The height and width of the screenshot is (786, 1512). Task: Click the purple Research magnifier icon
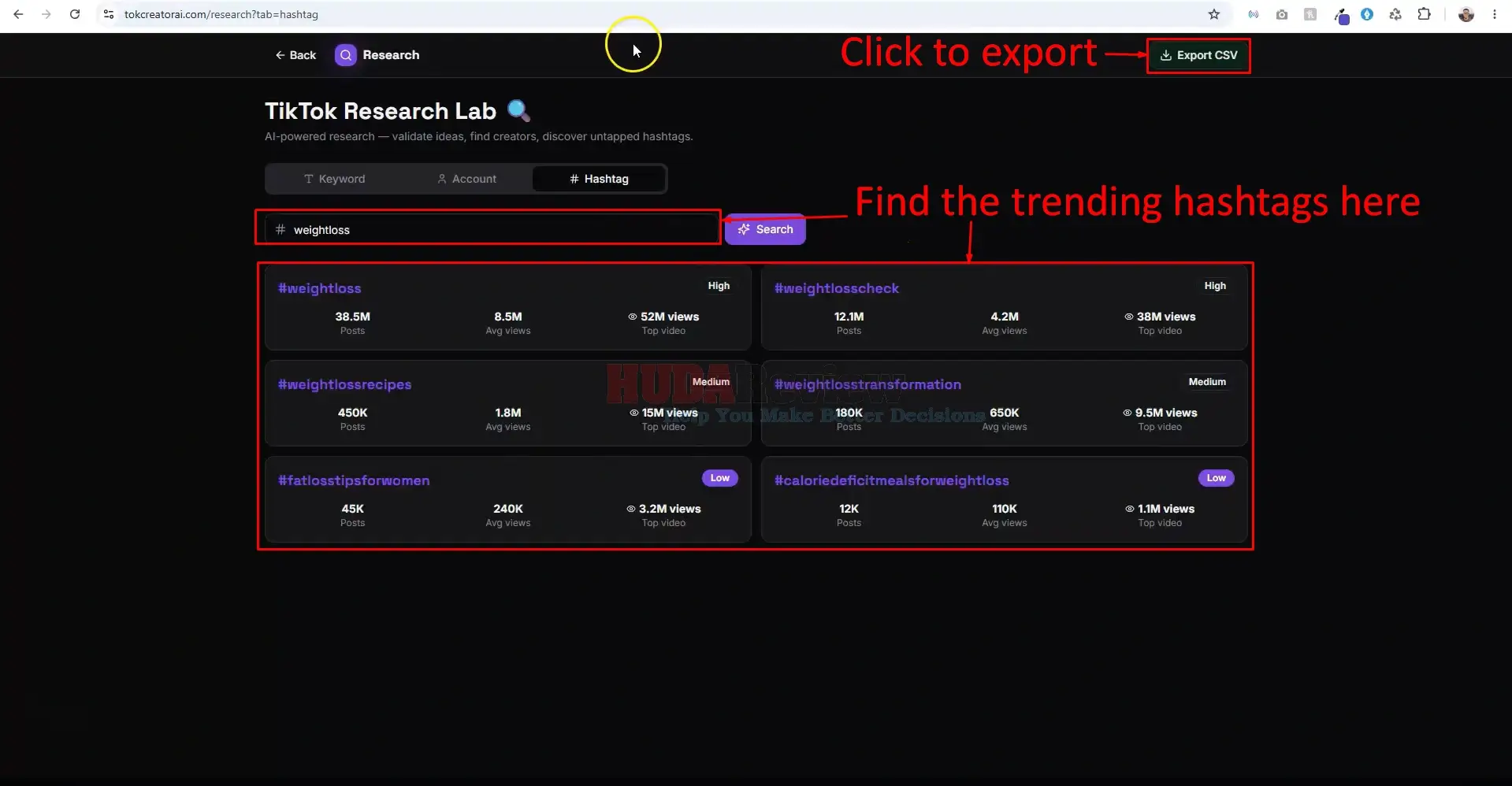click(x=346, y=55)
